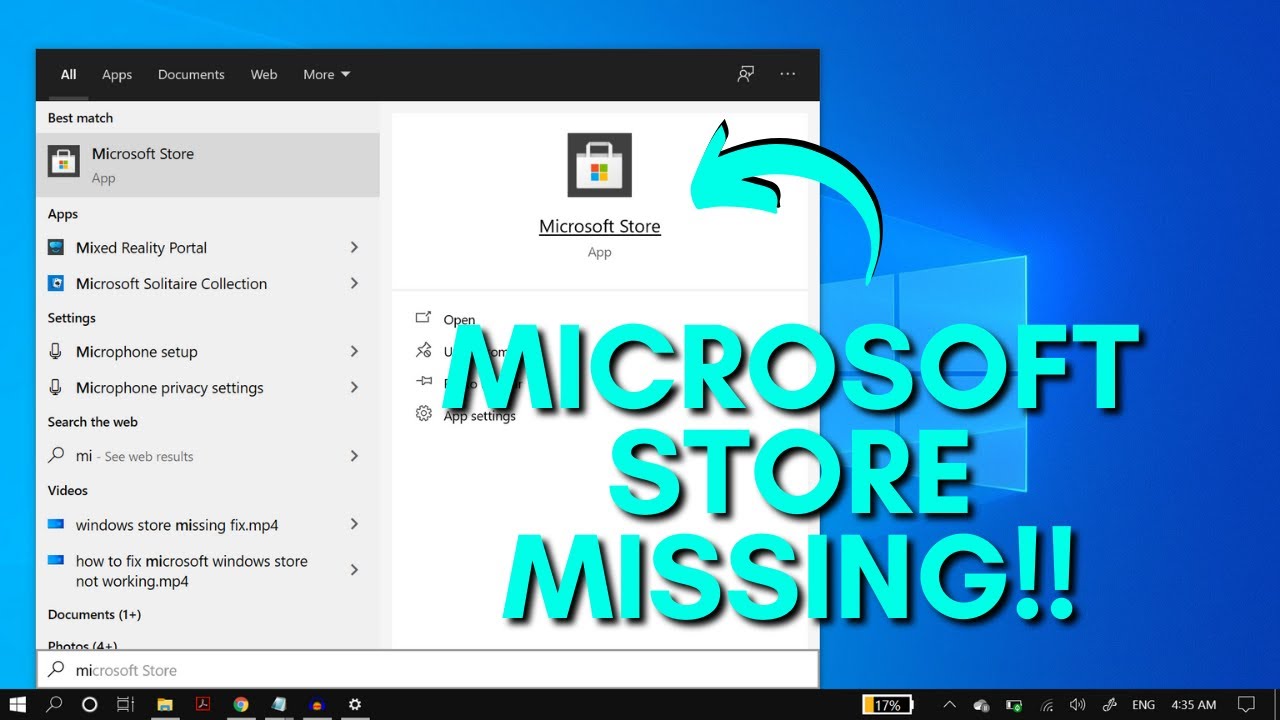Switch to the Web search tab
The height and width of the screenshot is (720, 1280).
264,74
